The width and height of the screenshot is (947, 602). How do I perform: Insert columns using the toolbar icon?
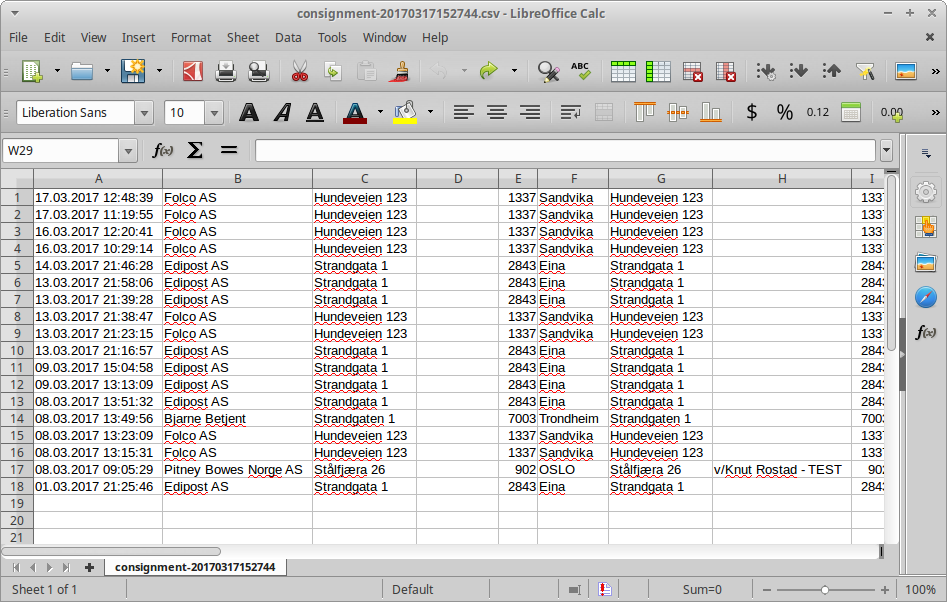658,71
